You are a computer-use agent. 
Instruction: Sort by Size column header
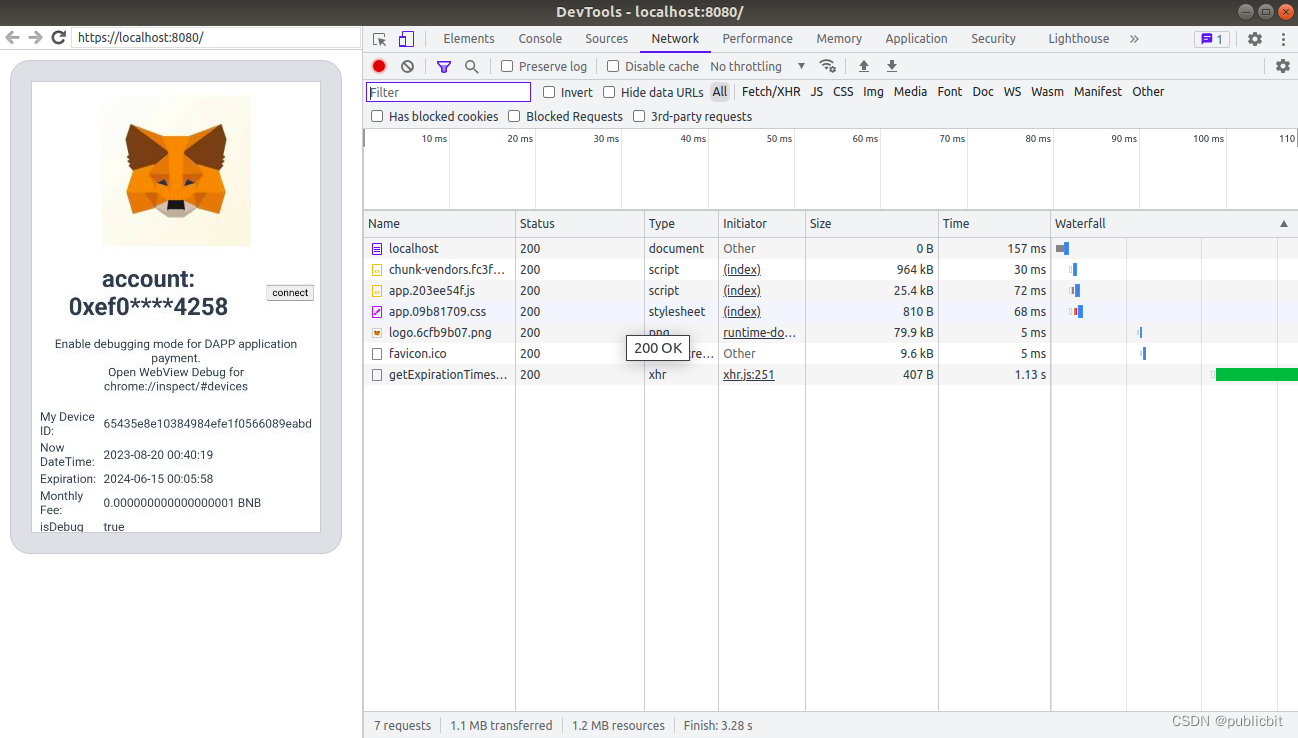871,224
